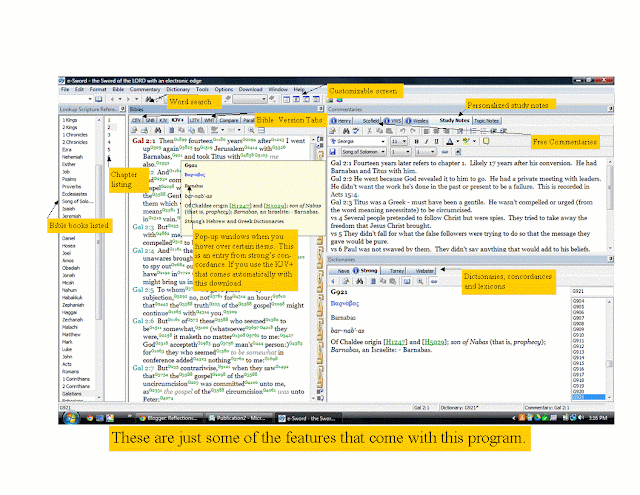This screenshot has width=640, height=495.
Task: Click the bullet list icon in study notes toolbar
Action: pyautogui.click(x=483, y=131)
